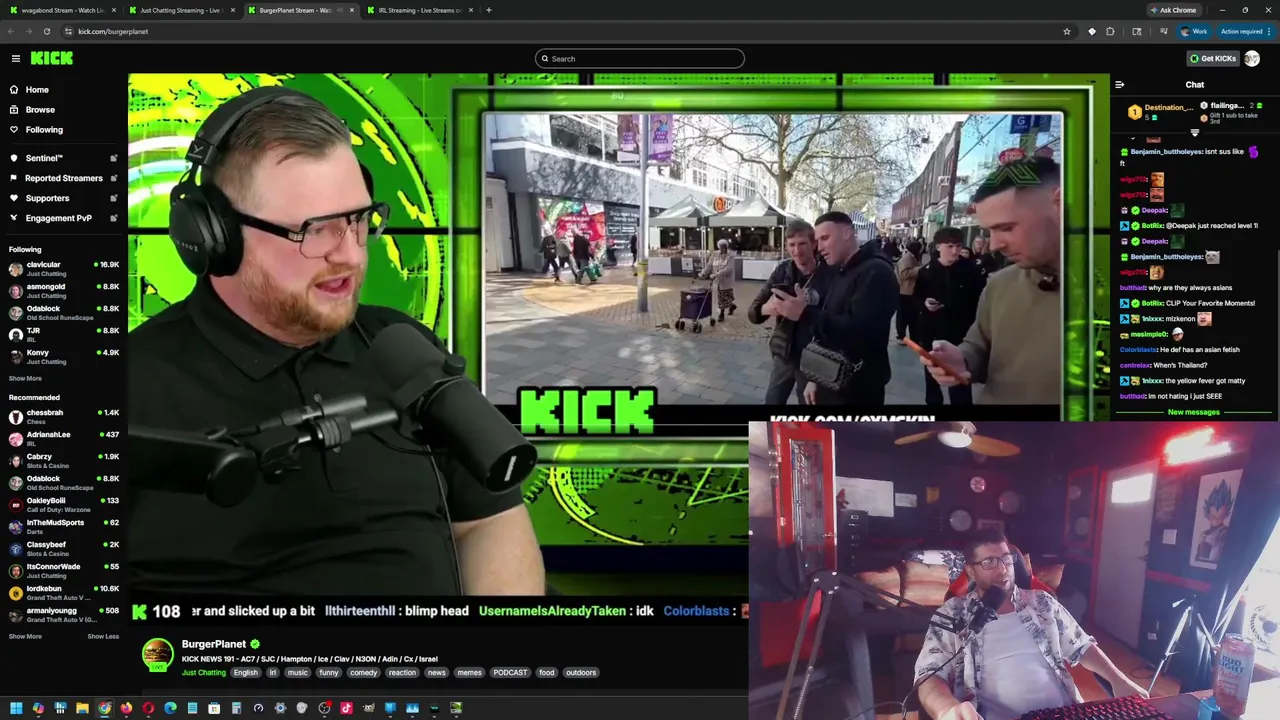Open Microsoft Edge from taskbar
The height and width of the screenshot is (720, 1280).
(170, 708)
